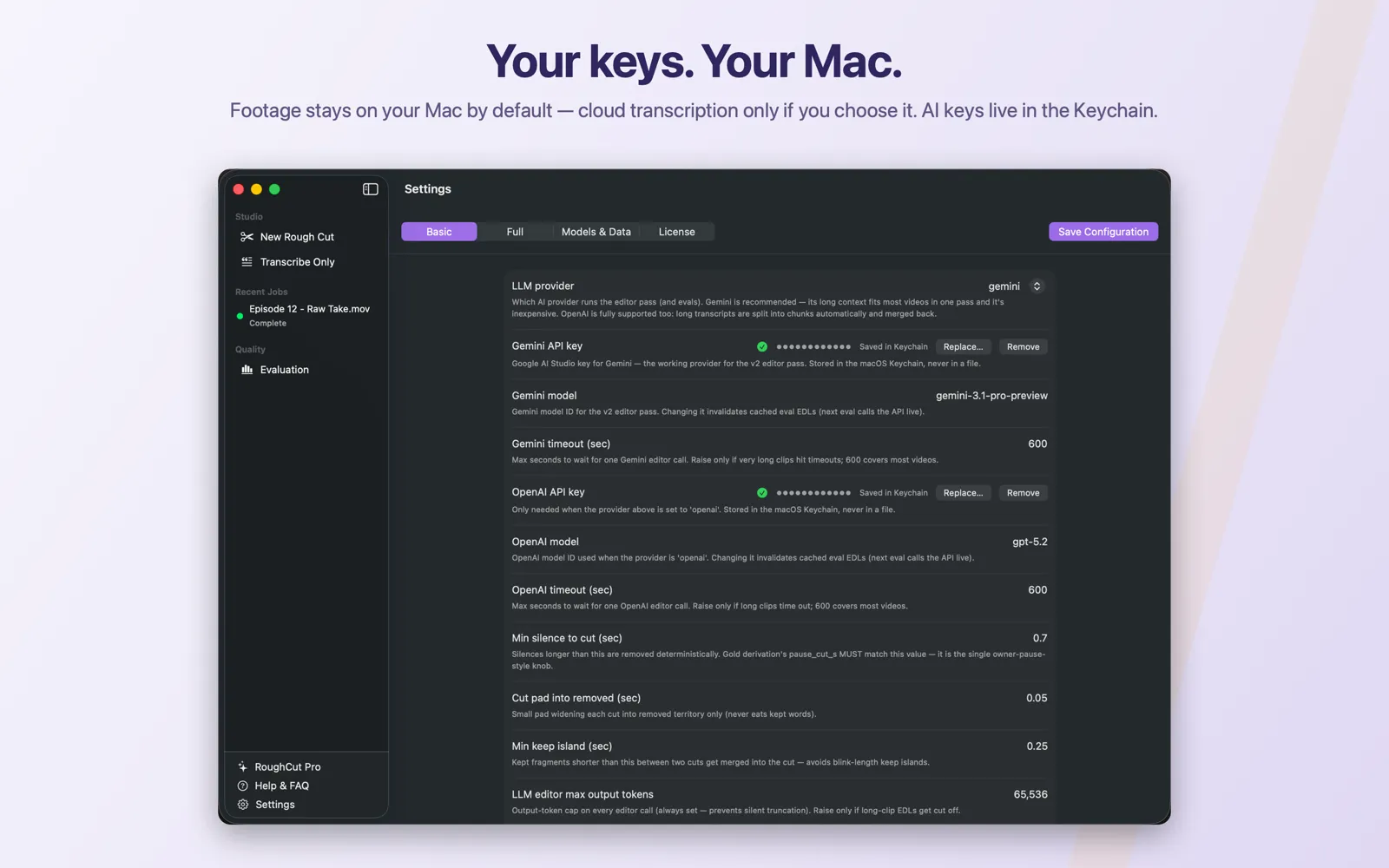
Task: Click the Quality section header
Action: point(250,350)
